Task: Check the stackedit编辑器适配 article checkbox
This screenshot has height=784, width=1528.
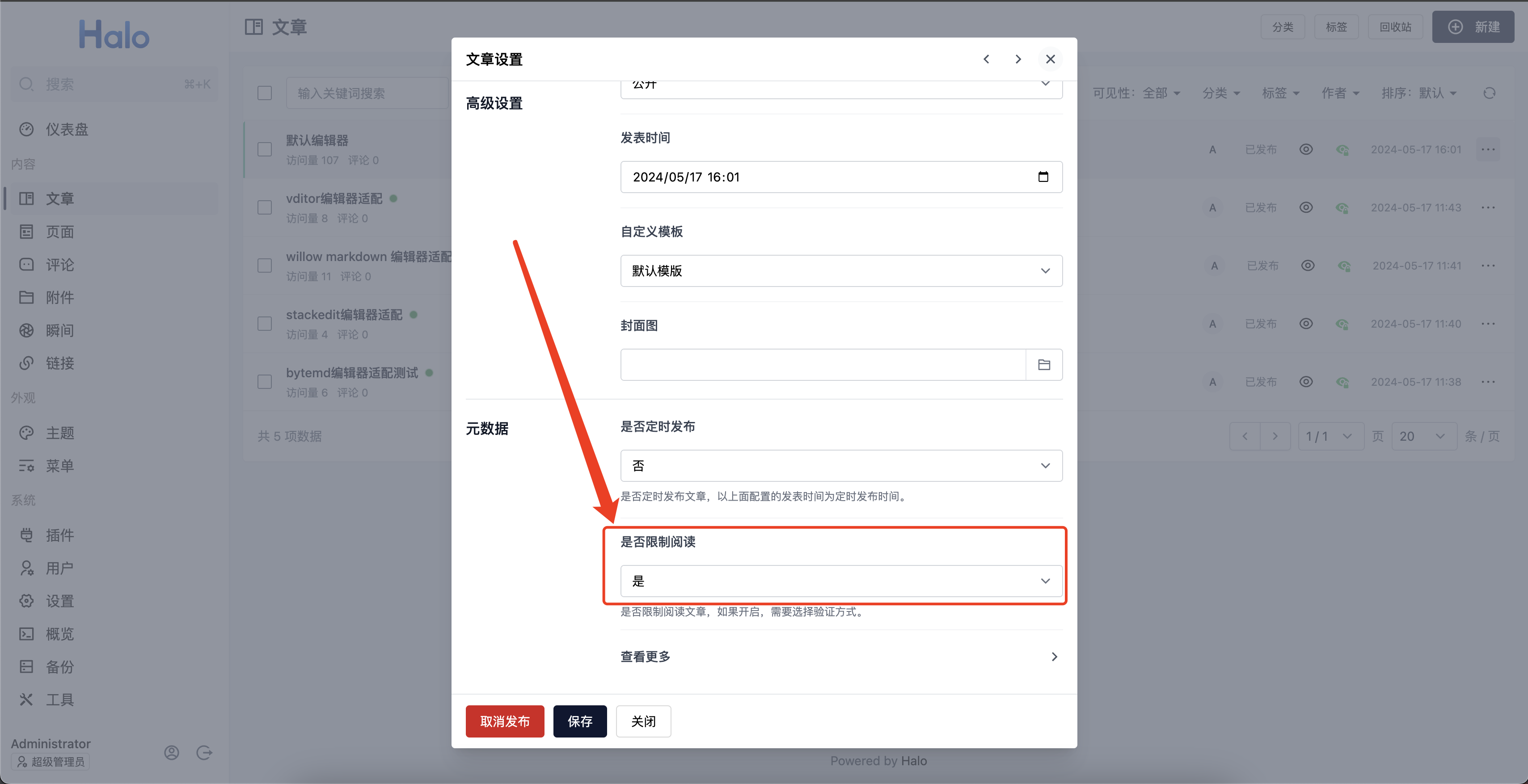Action: coord(265,324)
